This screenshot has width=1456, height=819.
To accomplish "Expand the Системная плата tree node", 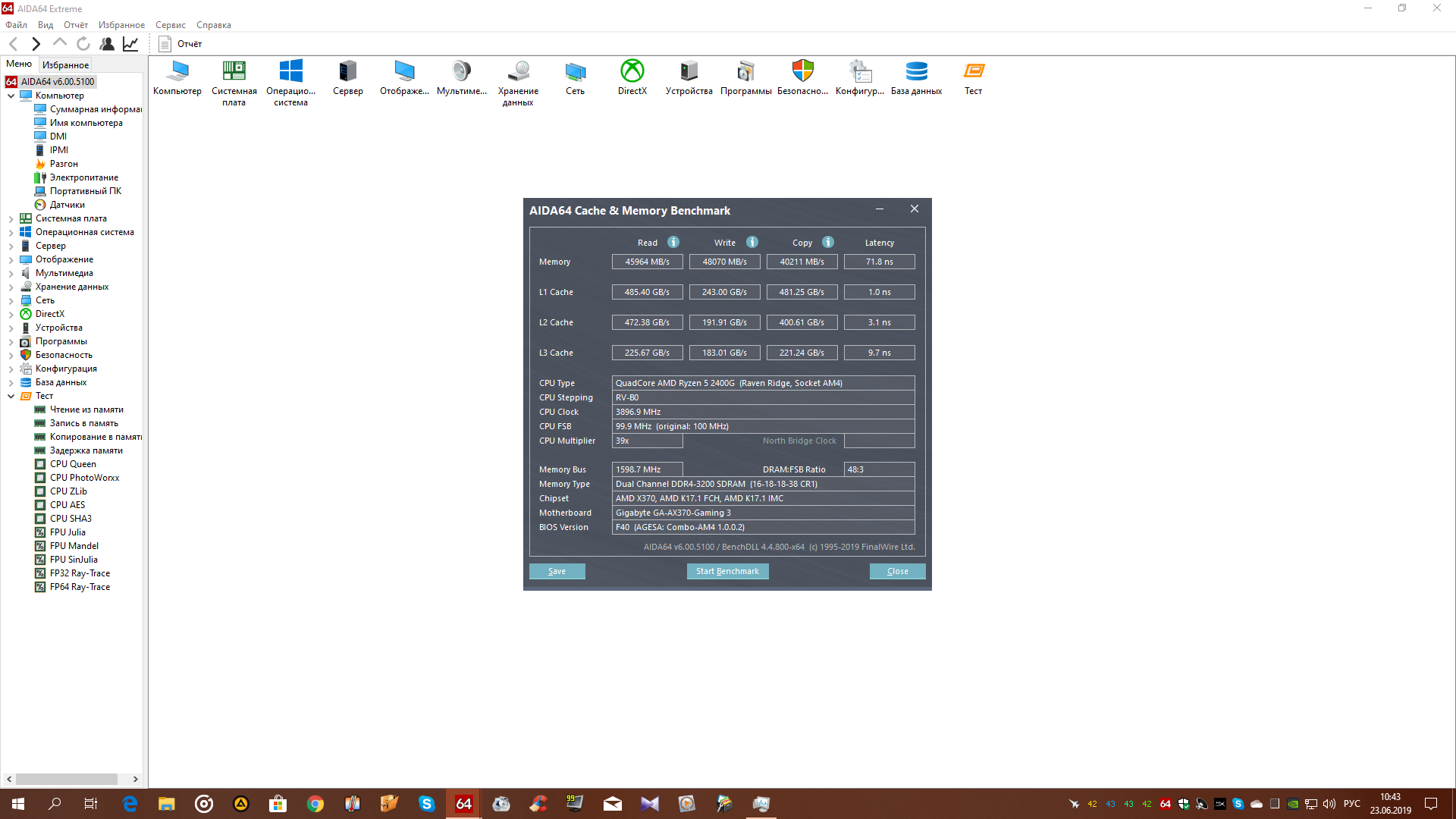I will tap(11, 219).
